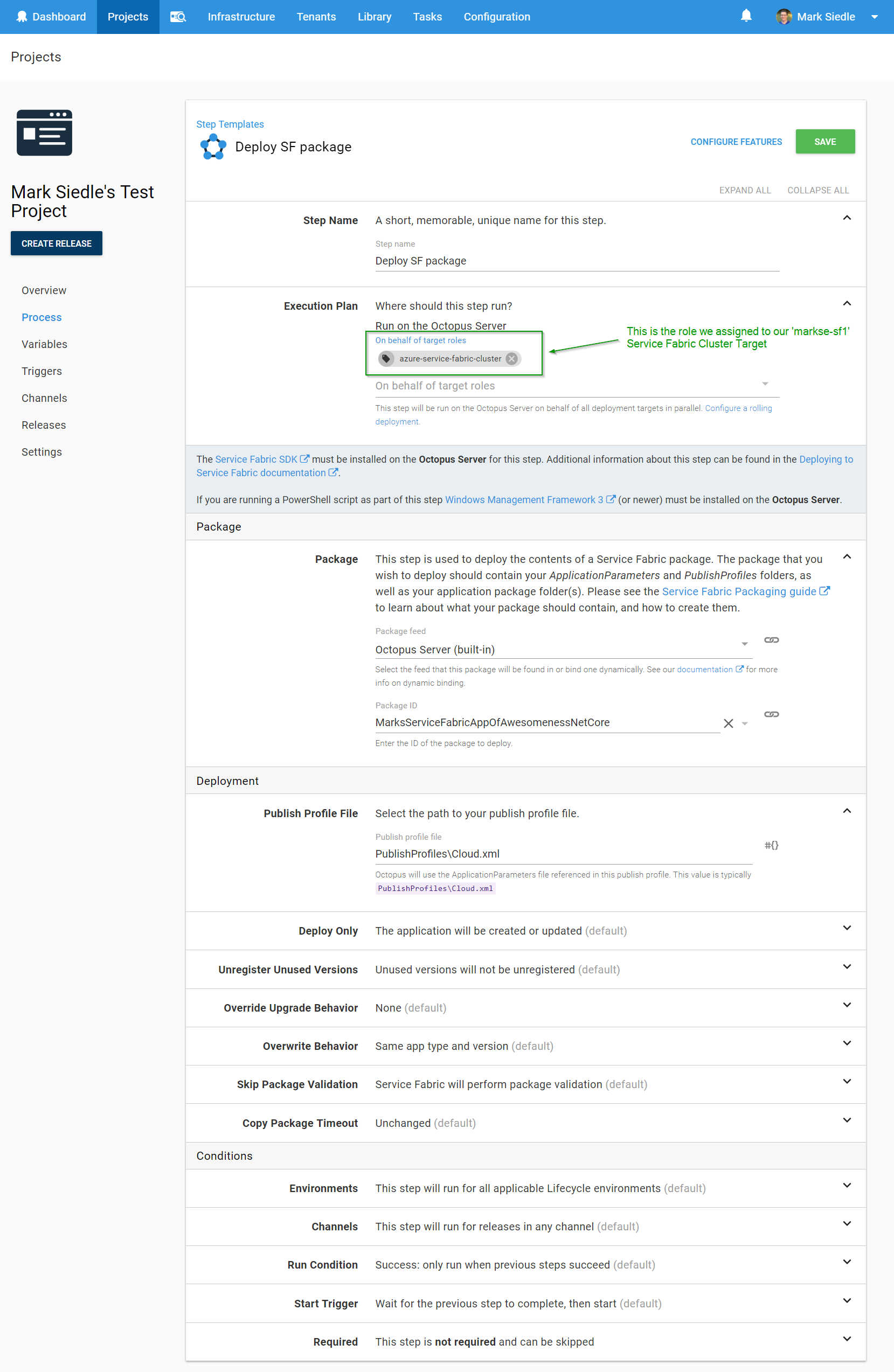Viewport: 894px width, 1372px height.
Task: Open the notification bell
Action: 746,16
